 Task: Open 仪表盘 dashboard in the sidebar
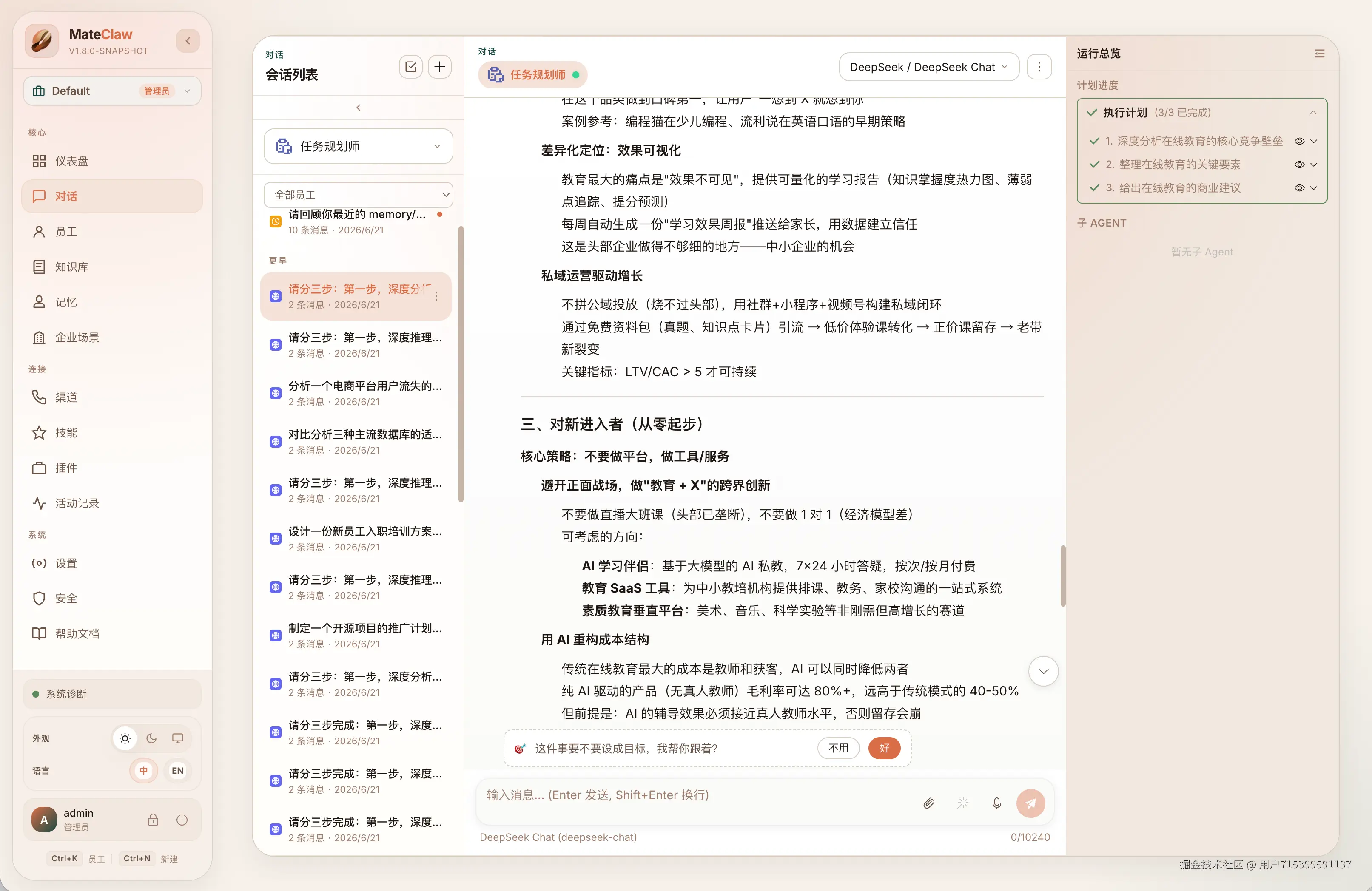coord(112,161)
